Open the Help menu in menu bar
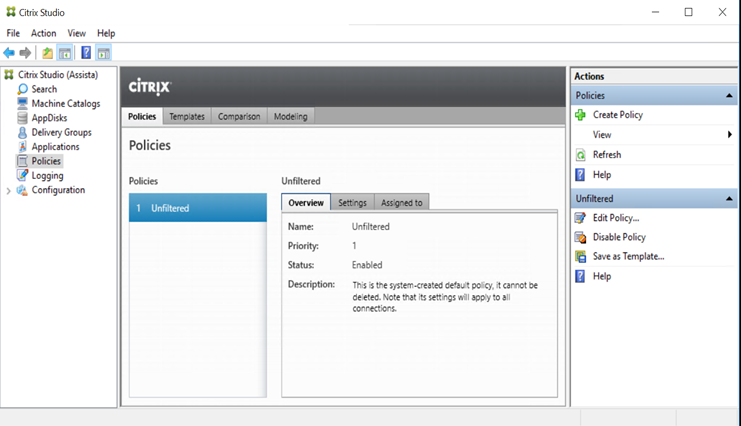The image size is (741, 426). click(106, 33)
